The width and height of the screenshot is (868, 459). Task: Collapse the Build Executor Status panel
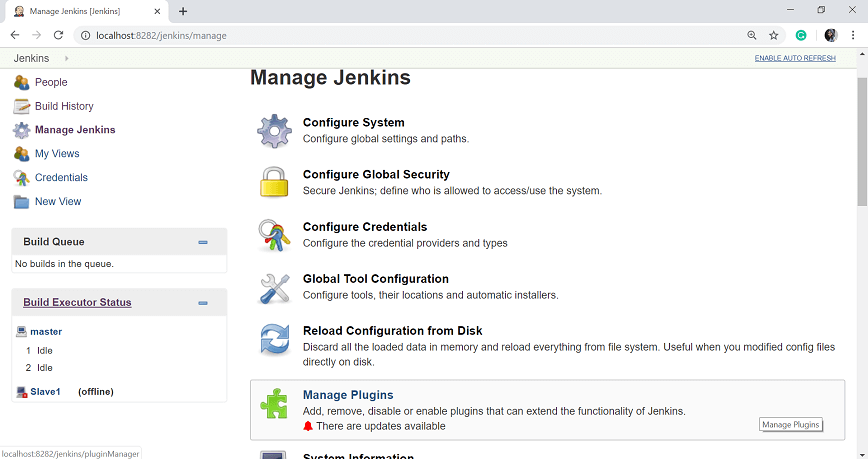click(203, 303)
